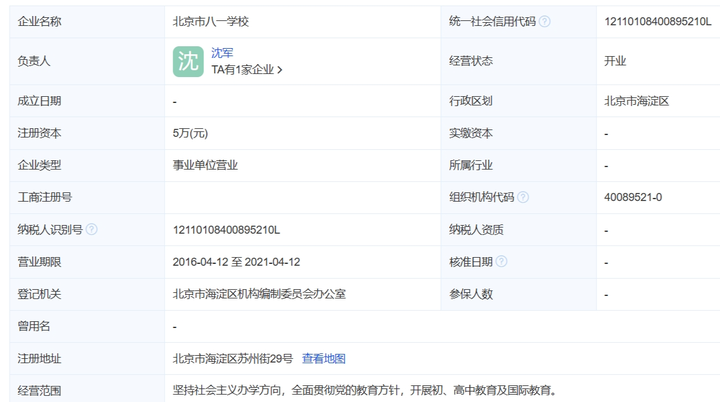This screenshot has width=720, height=402.
Task: Click the 登记机关 label cell
Action: (87, 294)
